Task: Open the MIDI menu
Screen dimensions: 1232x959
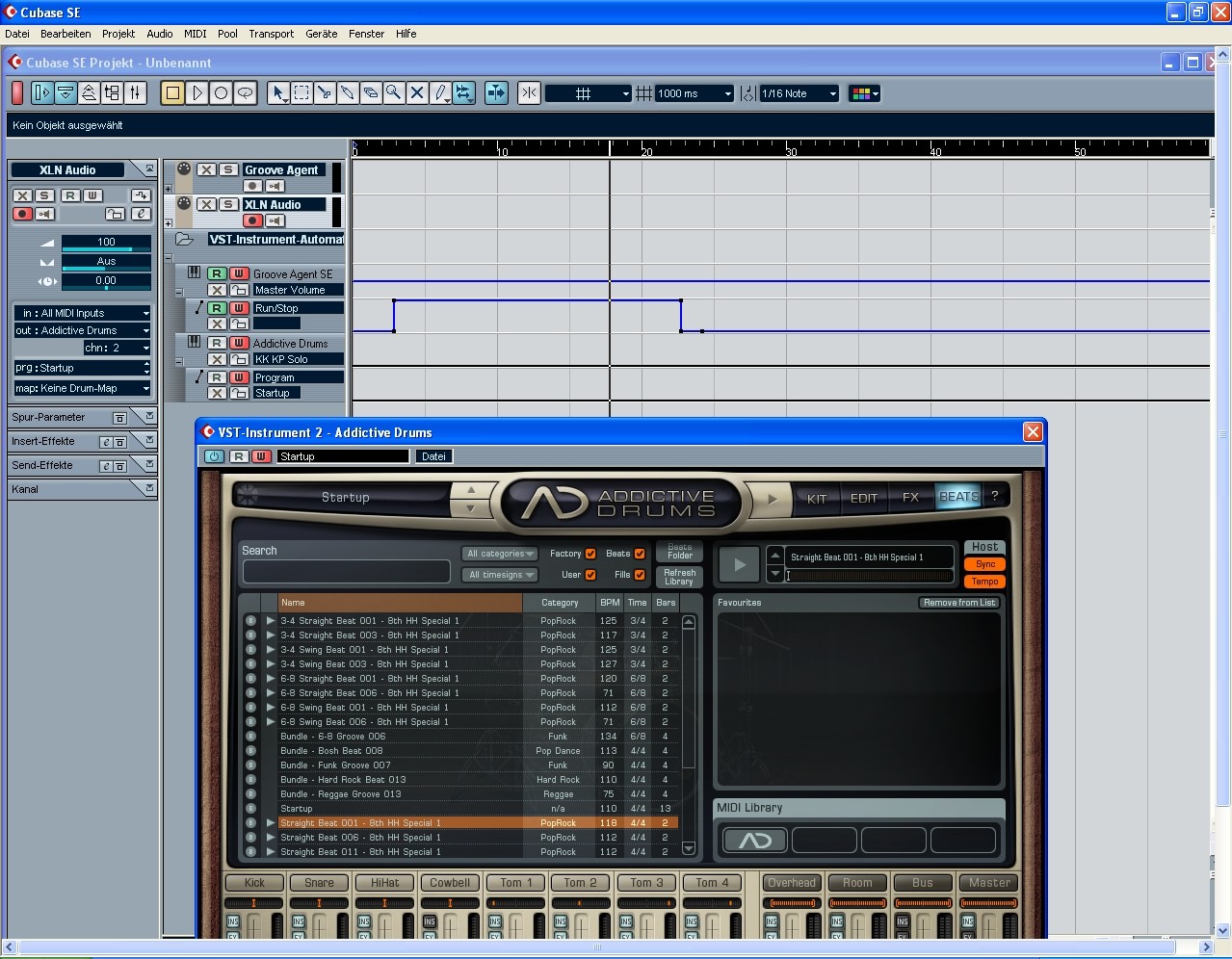Action: click(x=196, y=34)
